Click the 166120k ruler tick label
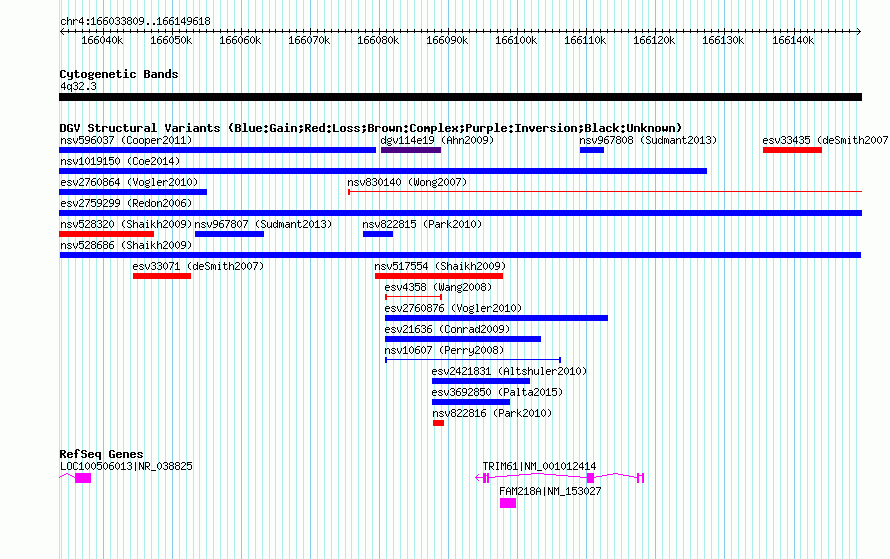Screen dimensions: 890x559 click(654, 40)
